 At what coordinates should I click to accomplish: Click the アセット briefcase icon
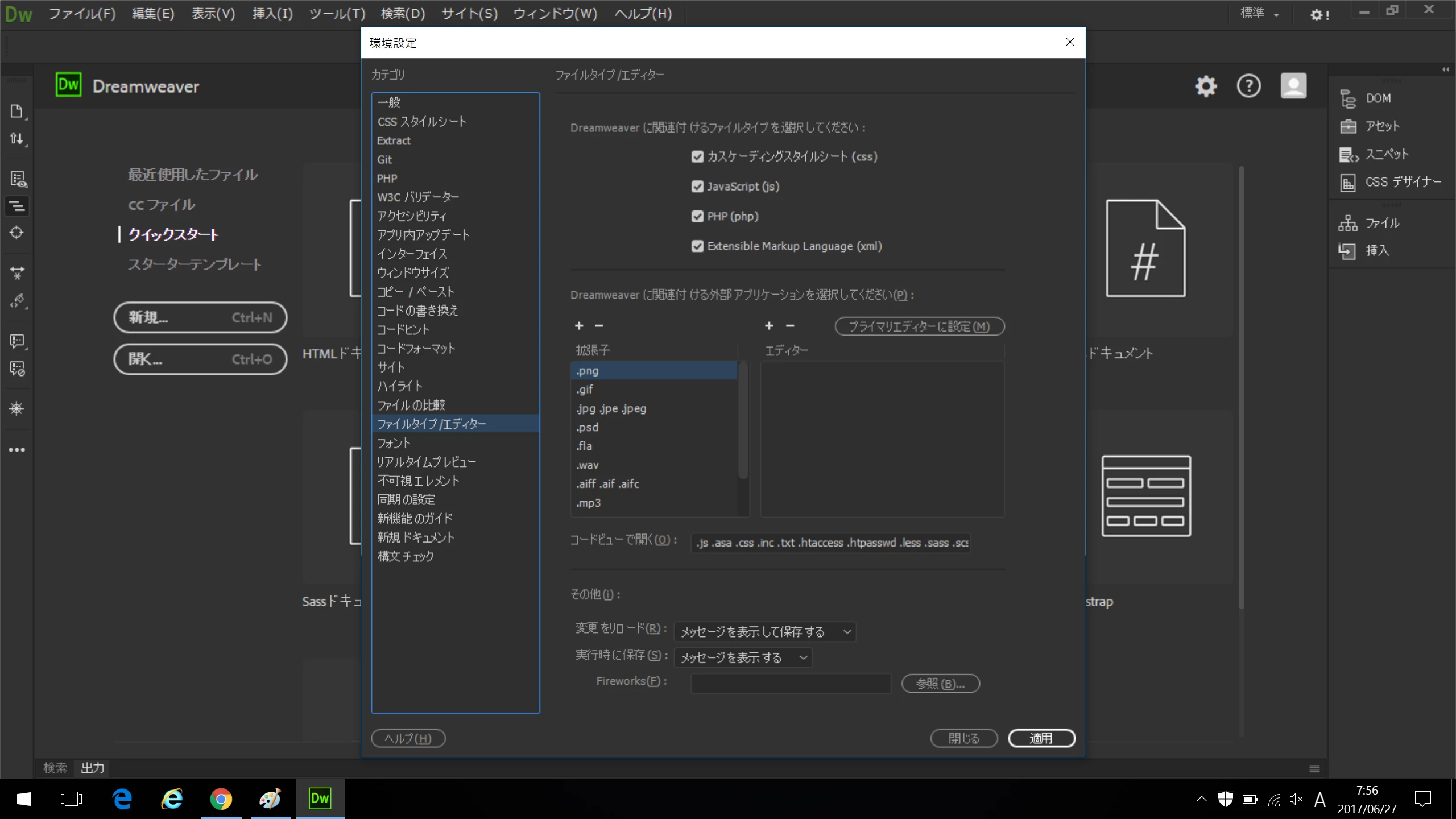pyautogui.click(x=1348, y=126)
